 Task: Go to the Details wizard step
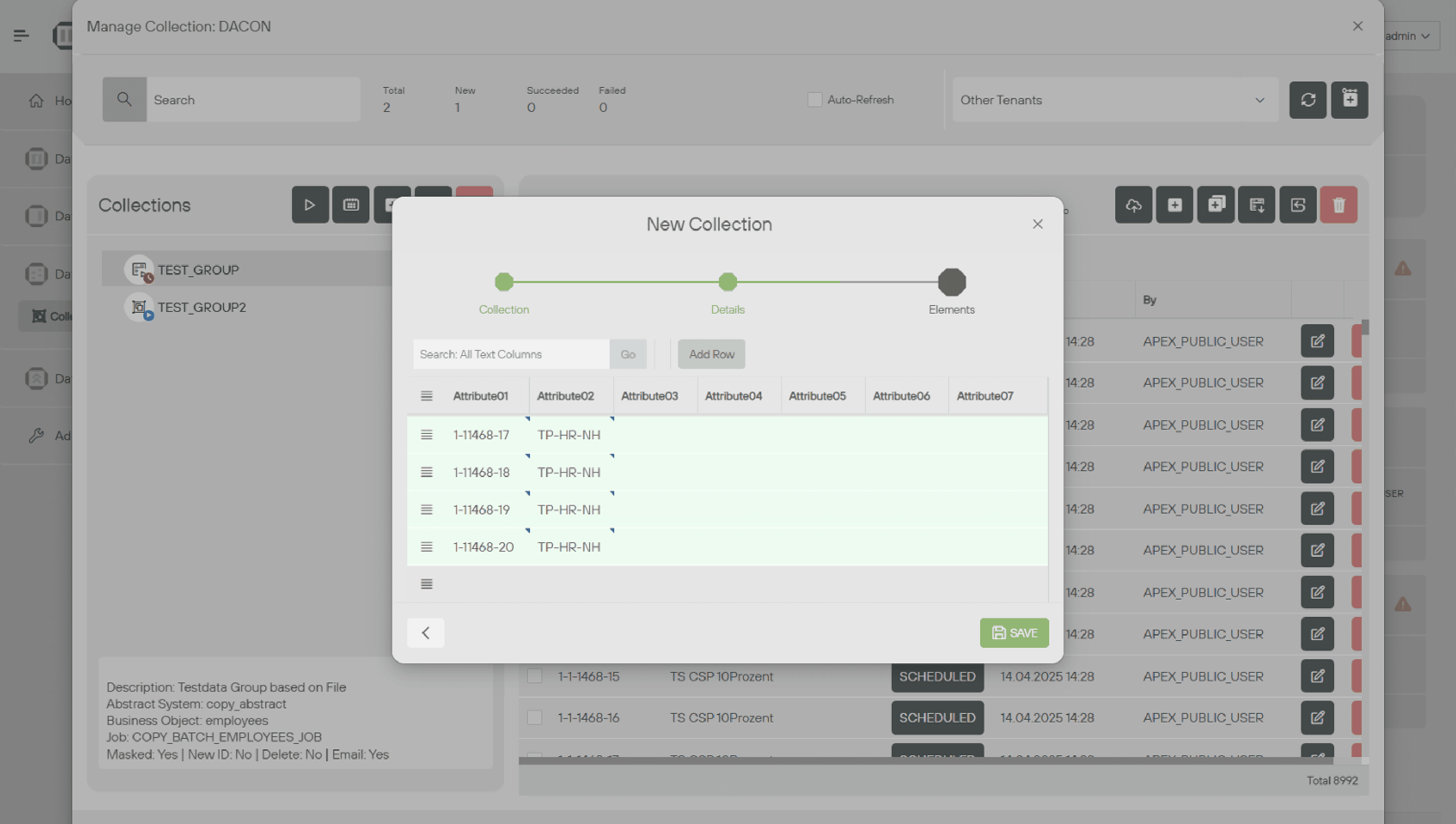(727, 282)
